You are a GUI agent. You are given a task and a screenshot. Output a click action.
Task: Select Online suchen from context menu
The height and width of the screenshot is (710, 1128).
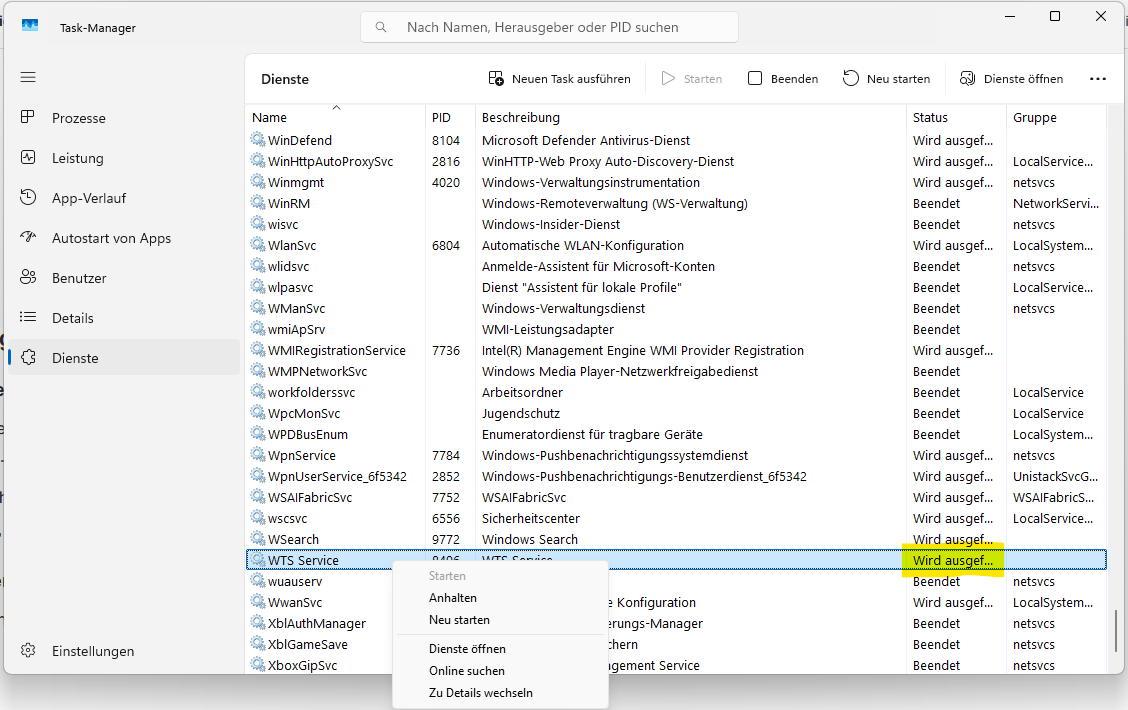tap(467, 671)
